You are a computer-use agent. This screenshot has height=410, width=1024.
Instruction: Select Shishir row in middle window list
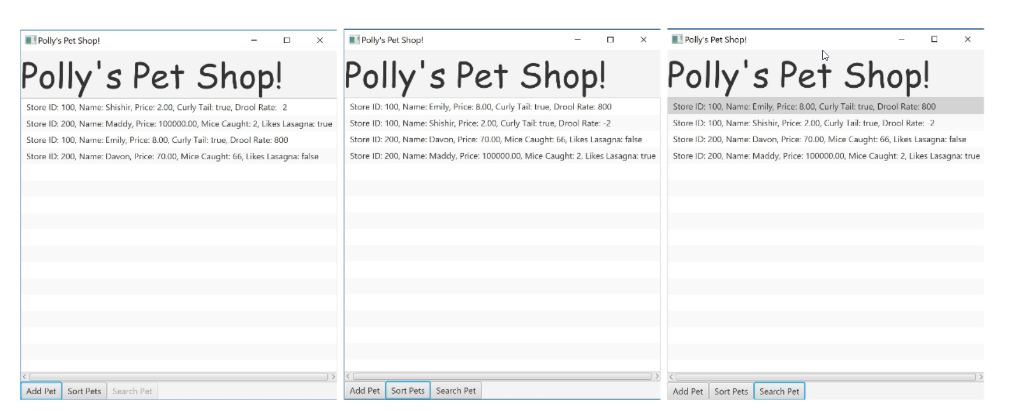(502, 123)
